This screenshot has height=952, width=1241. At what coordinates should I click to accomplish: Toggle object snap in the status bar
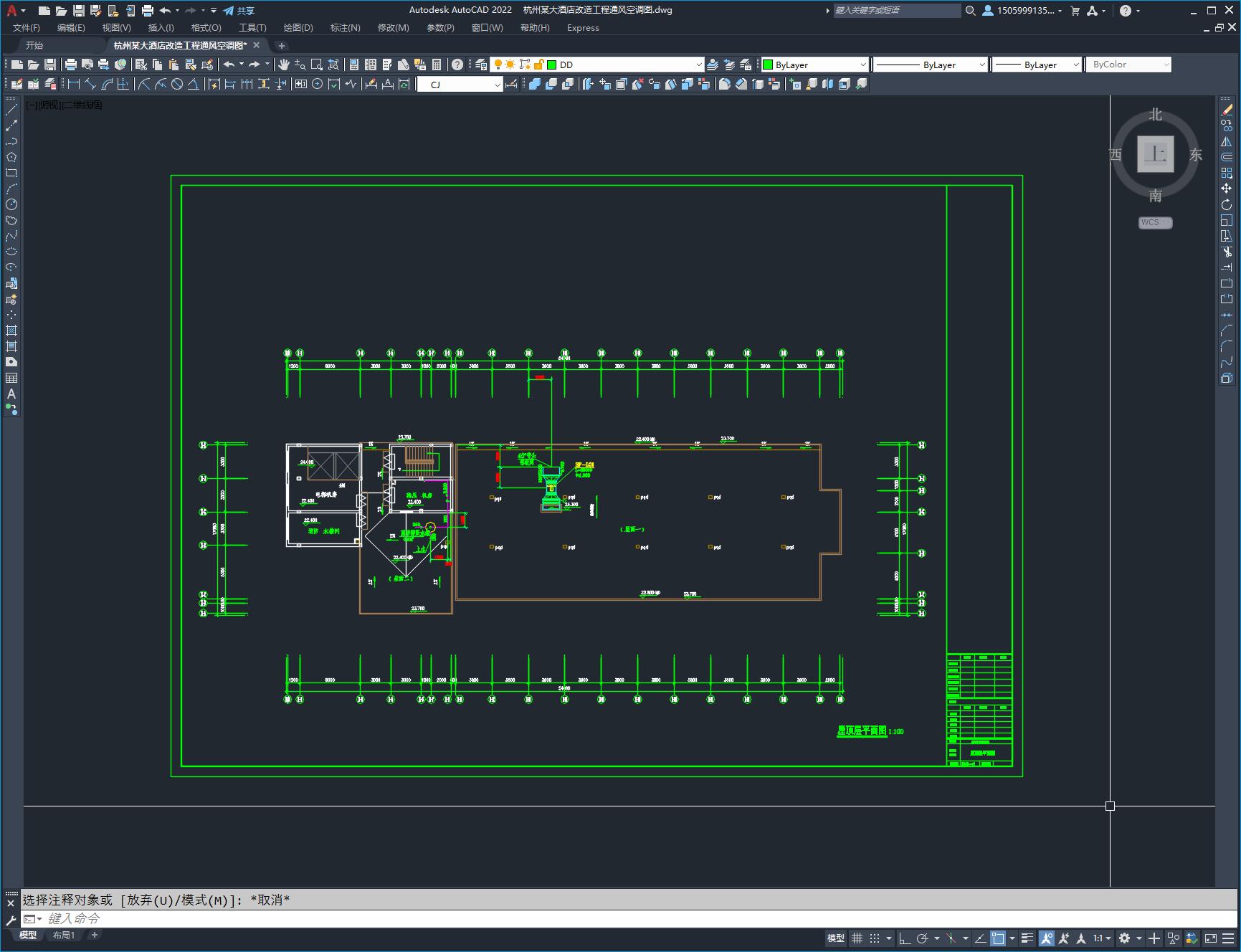pos(998,938)
